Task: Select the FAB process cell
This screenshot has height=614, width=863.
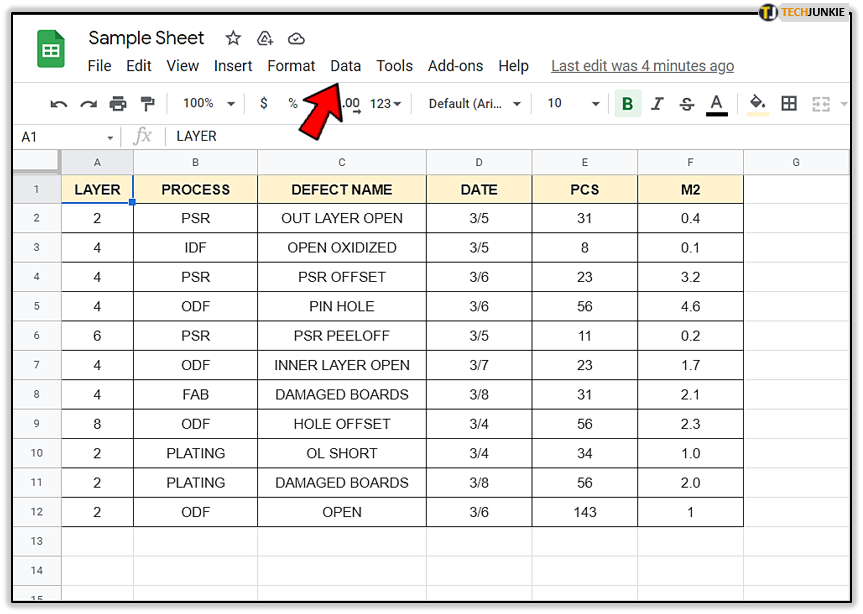Action: pos(195,394)
